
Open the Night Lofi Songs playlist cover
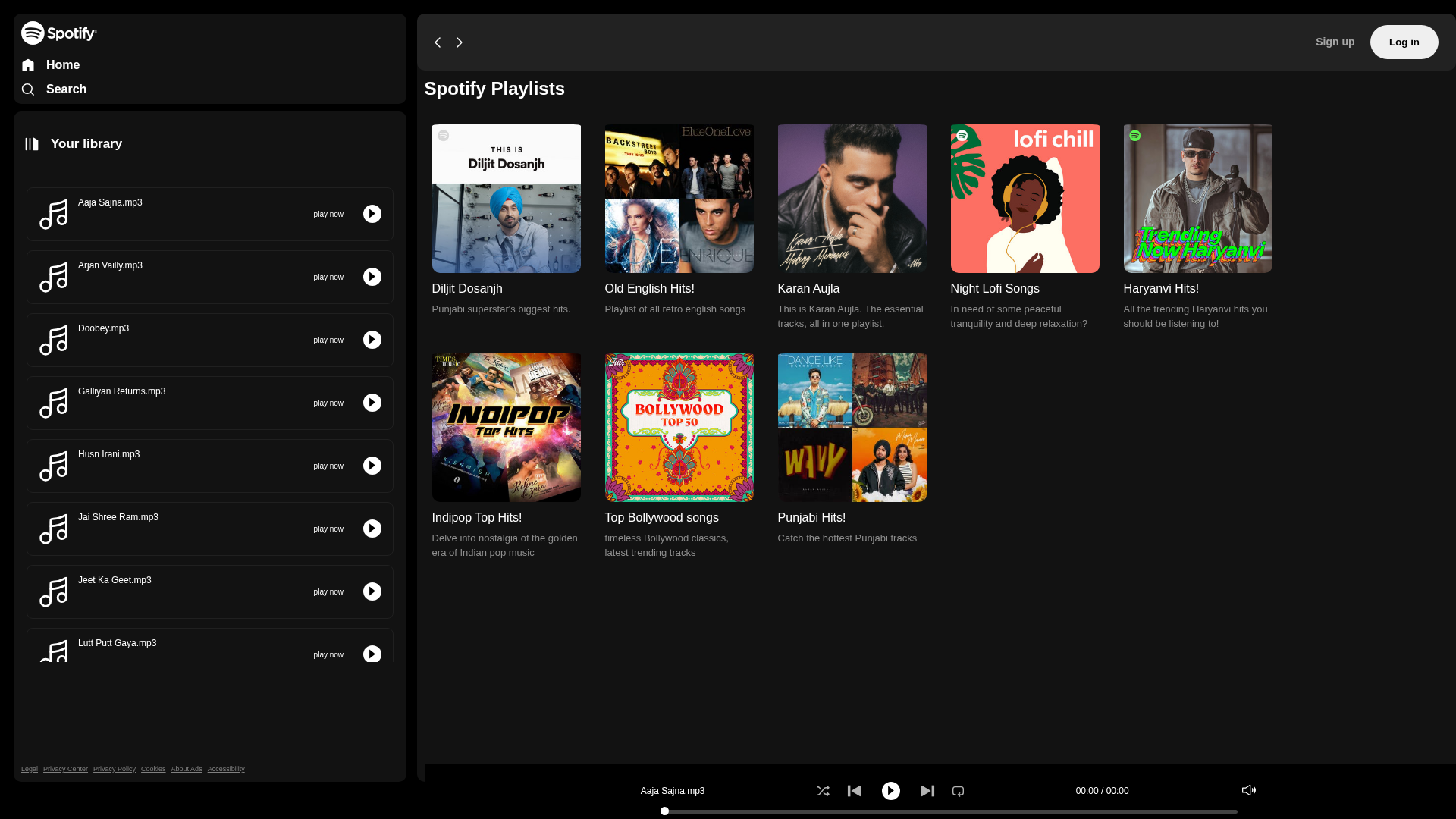point(1025,199)
